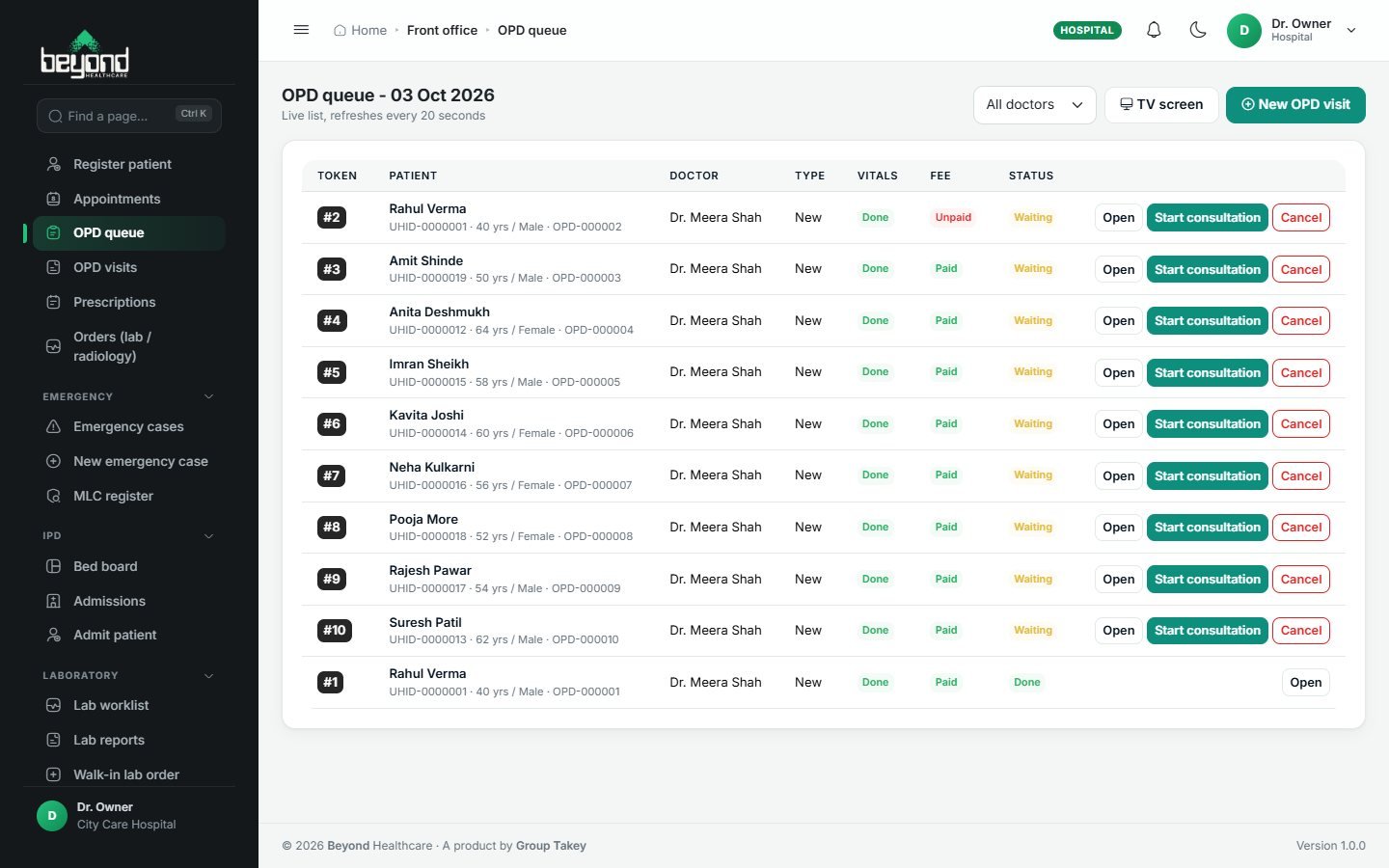Click the Emergency cases warning icon
1389x868 pixels.
pyautogui.click(x=54, y=426)
